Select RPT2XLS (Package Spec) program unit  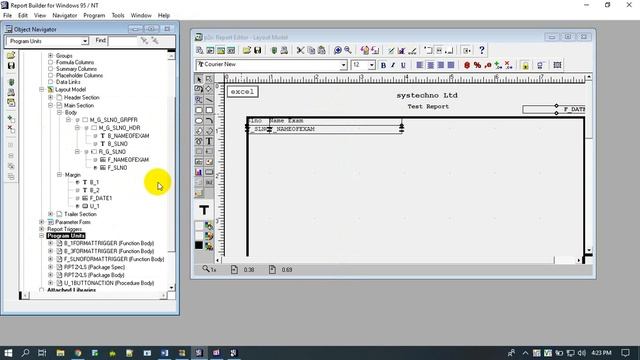pyautogui.click(x=94, y=267)
